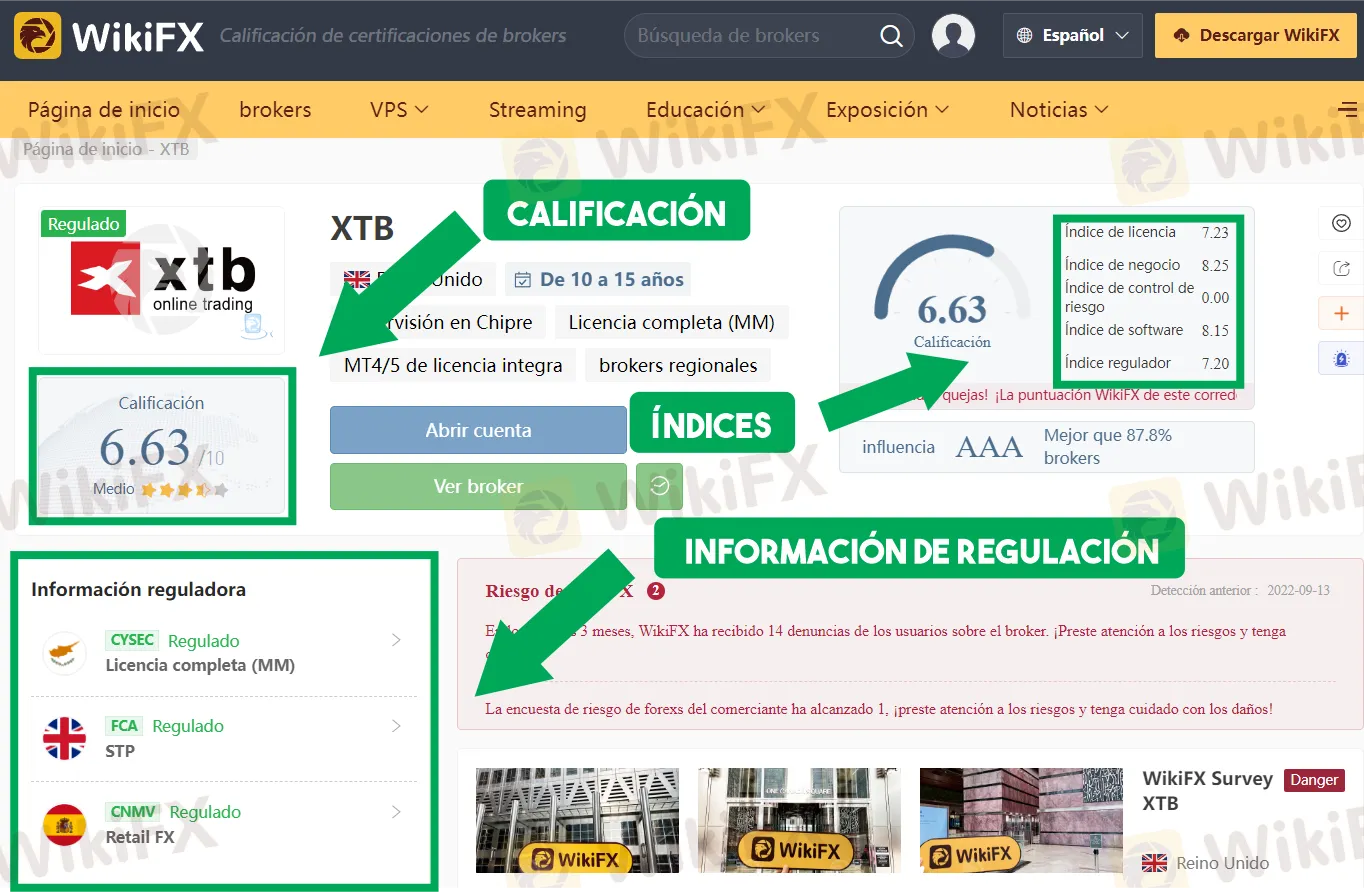Expand the Educación menu
1364x892 pixels.
[706, 110]
